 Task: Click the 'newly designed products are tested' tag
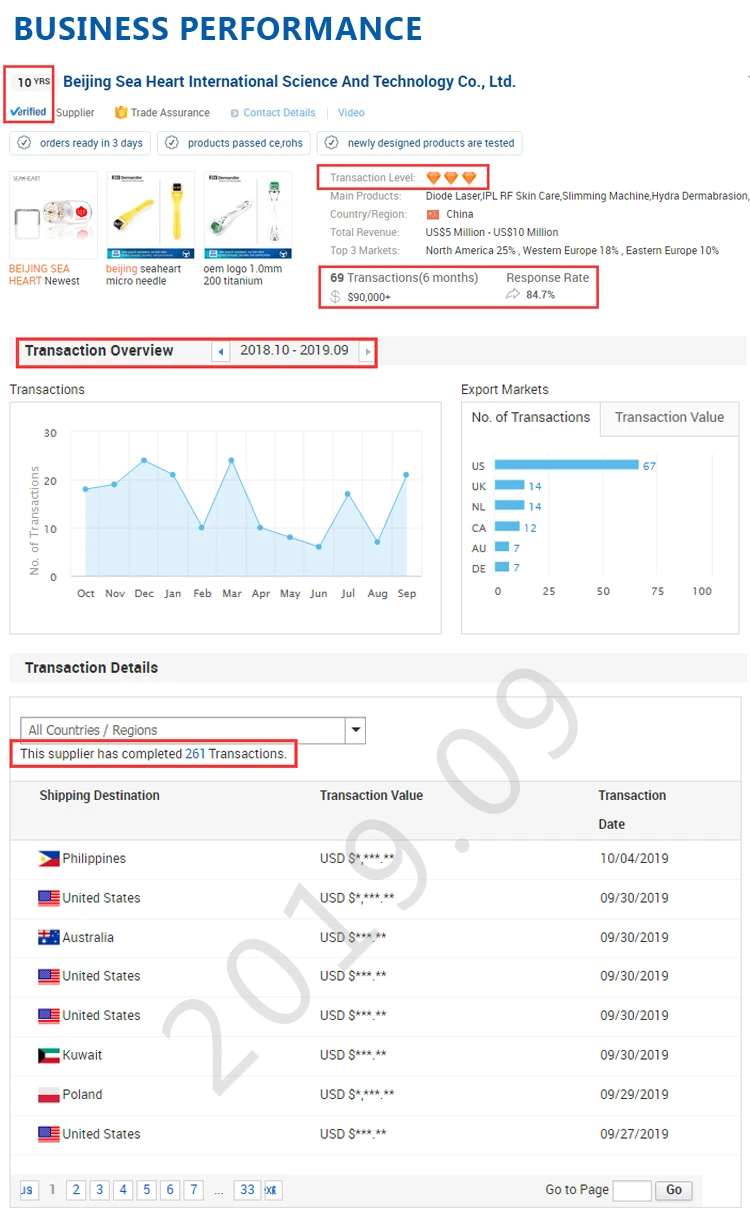[420, 143]
